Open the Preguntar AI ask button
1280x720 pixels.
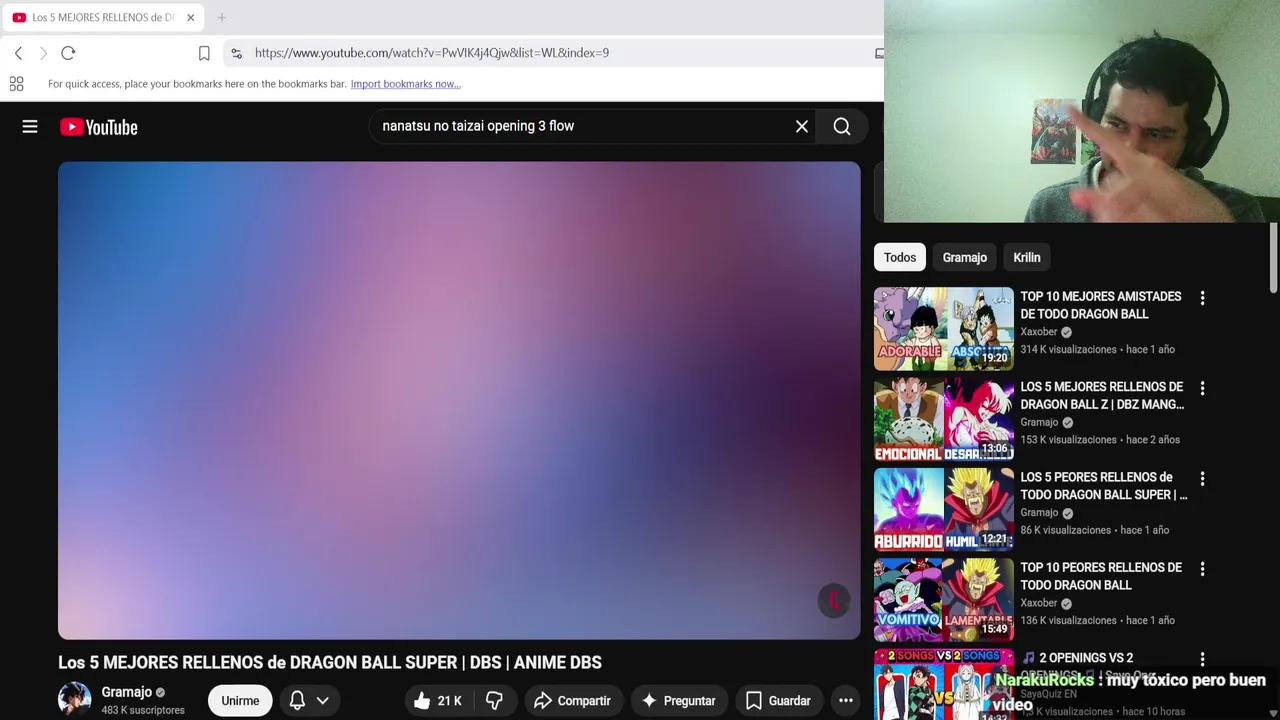pyautogui.click(x=679, y=701)
